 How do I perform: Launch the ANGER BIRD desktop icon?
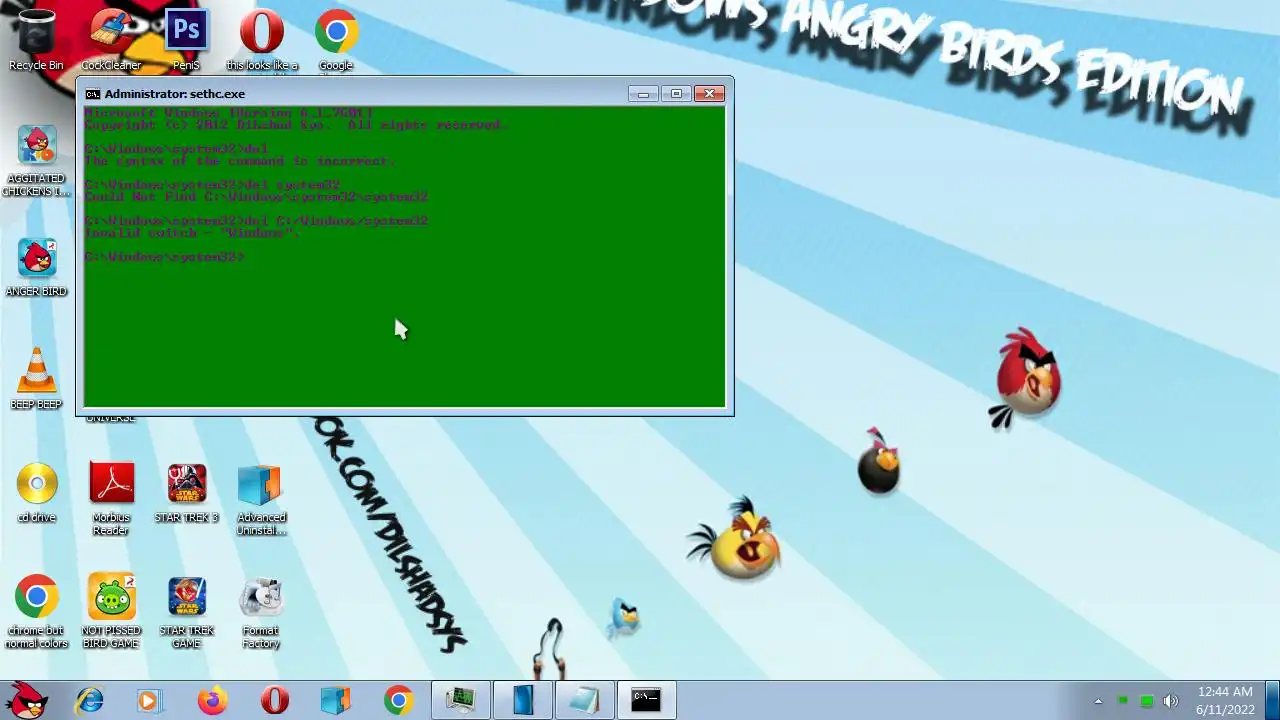click(x=37, y=266)
